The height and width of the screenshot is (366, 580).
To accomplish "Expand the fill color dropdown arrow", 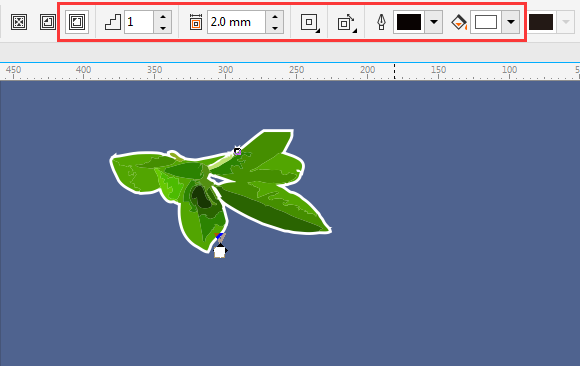I will [511, 22].
